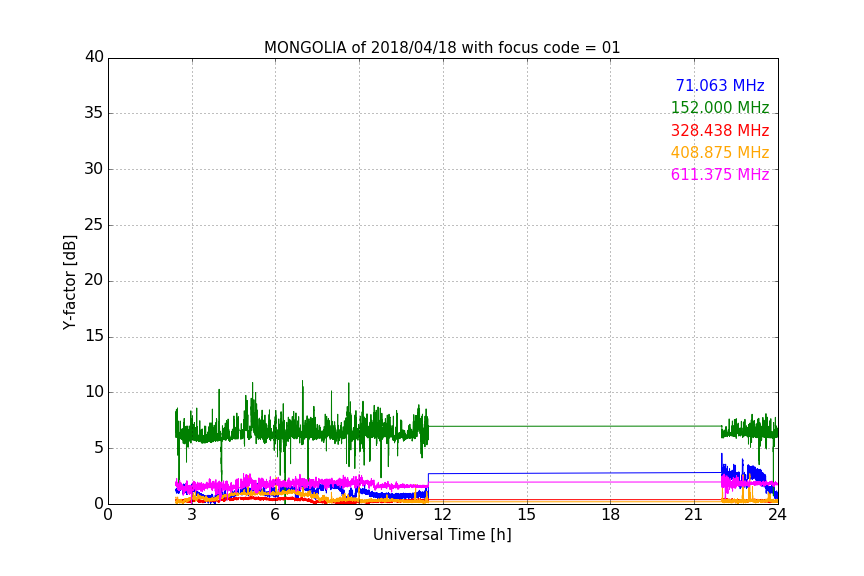Click the x-axis tick label 18

pyautogui.click(x=611, y=515)
